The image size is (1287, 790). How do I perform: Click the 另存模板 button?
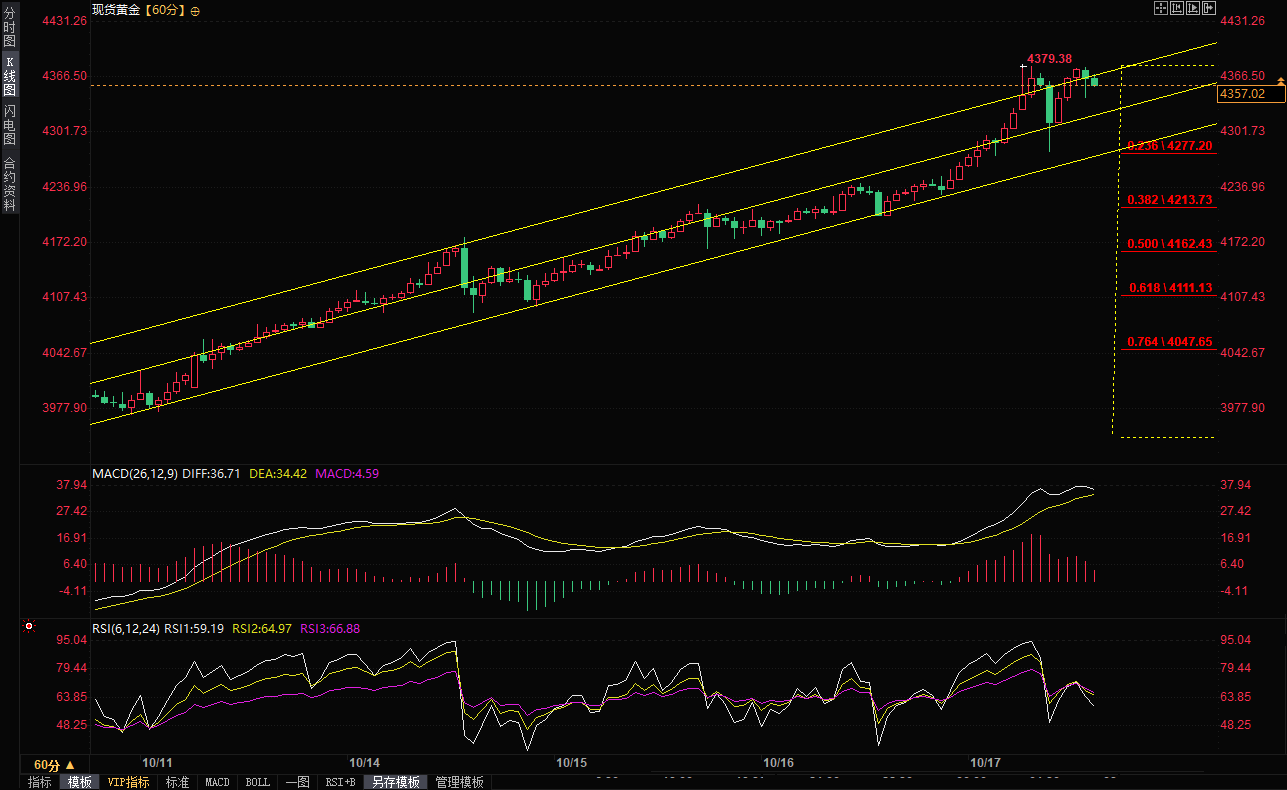396,782
